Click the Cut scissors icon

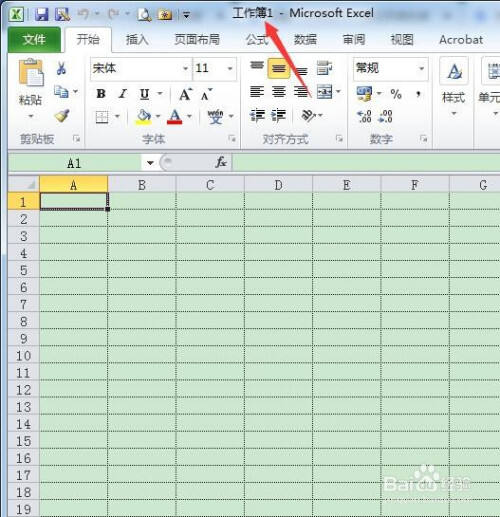[61, 68]
